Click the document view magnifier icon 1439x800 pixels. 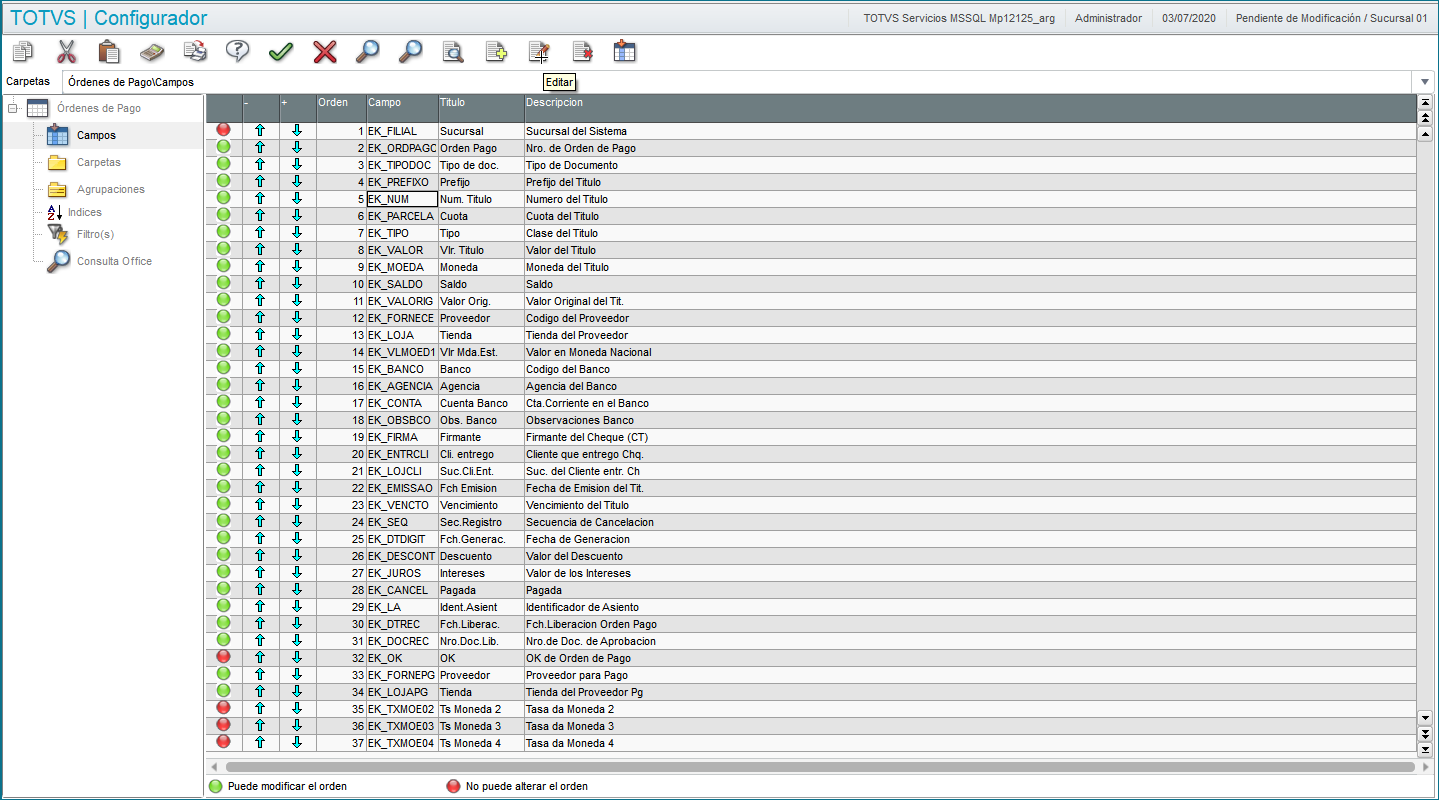tap(453, 51)
